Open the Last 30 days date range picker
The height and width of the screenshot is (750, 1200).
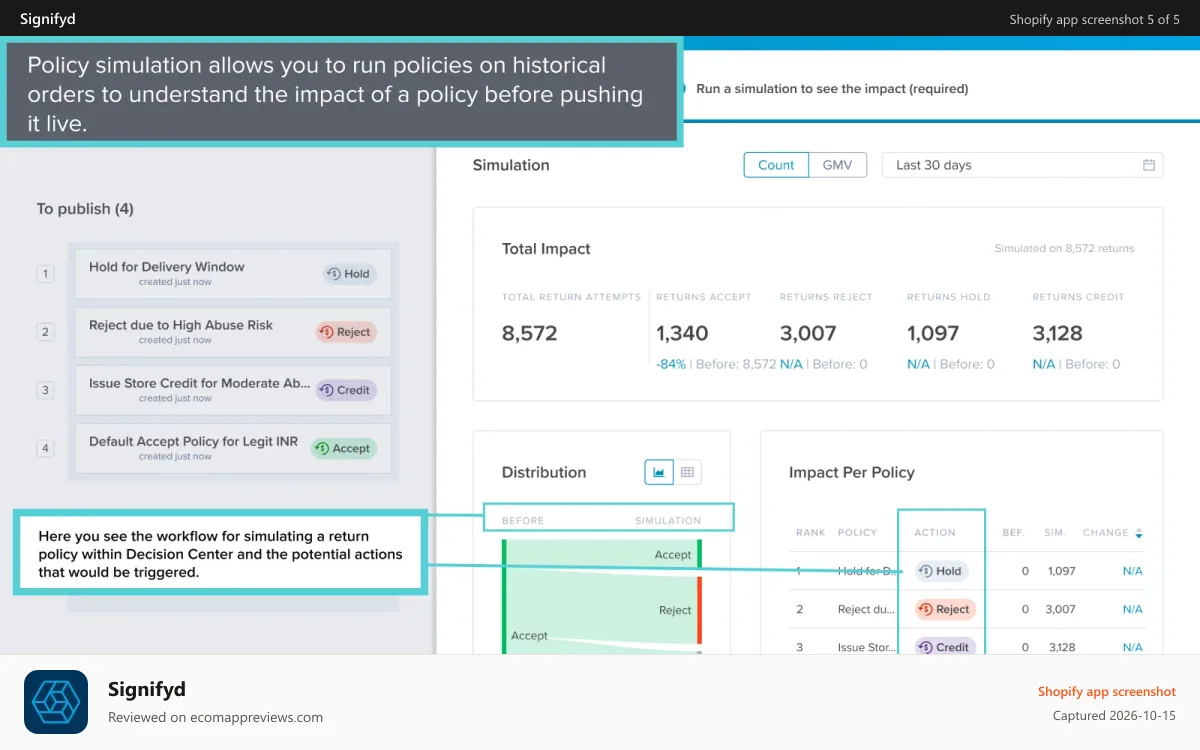point(1022,165)
